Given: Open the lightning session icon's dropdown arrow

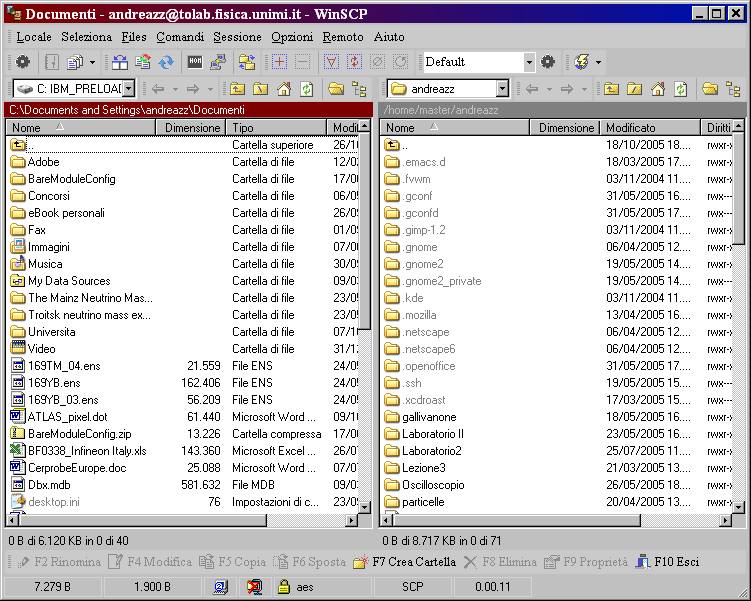Looking at the screenshot, I should [x=598, y=62].
